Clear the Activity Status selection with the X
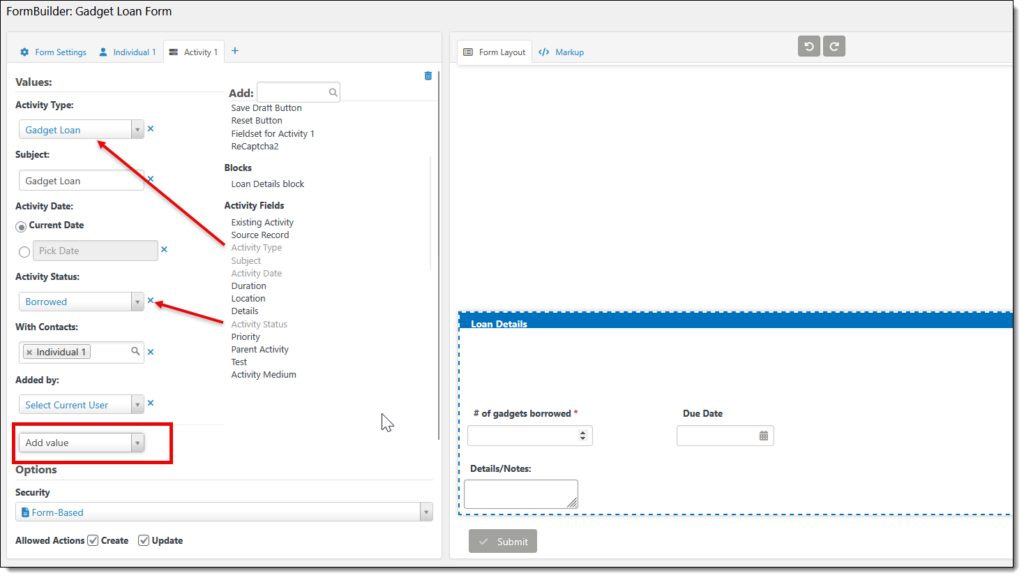The width and height of the screenshot is (1024, 578). pyautogui.click(x=150, y=300)
